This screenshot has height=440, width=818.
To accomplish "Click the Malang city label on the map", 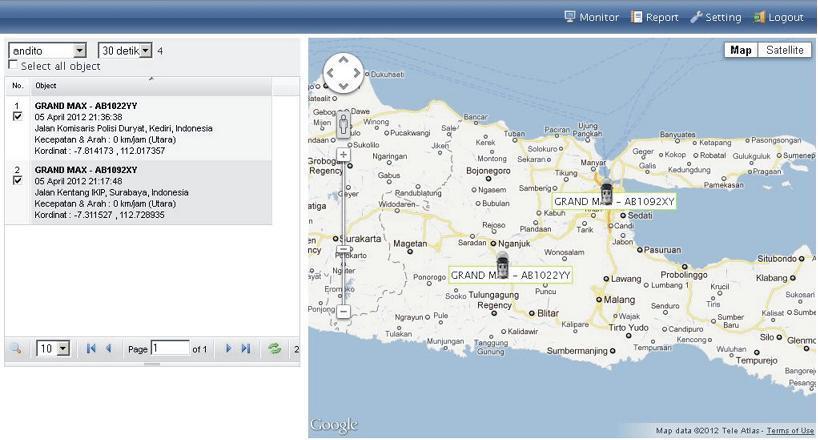I will click(x=619, y=300).
